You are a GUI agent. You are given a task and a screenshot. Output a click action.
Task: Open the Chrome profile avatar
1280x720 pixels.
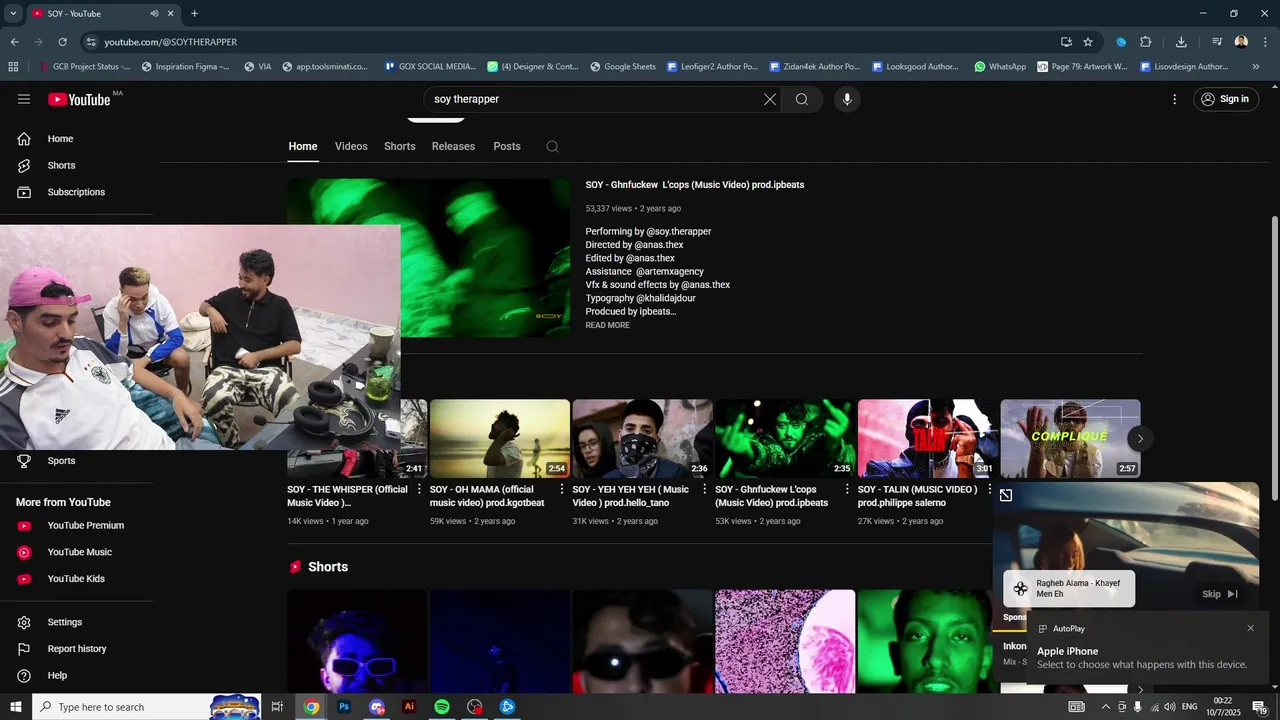pos(1241,42)
